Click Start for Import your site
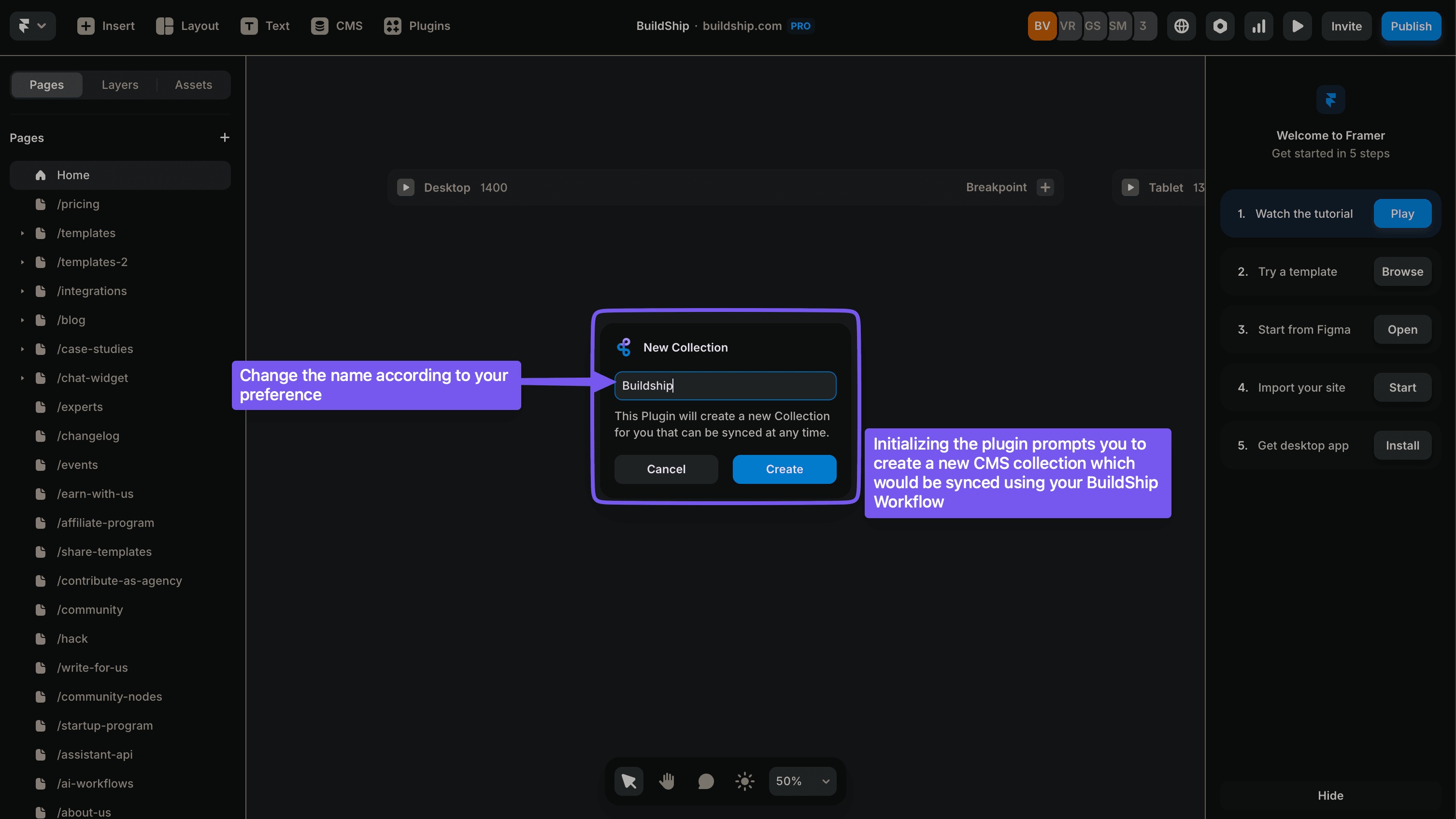 click(x=1402, y=387)
